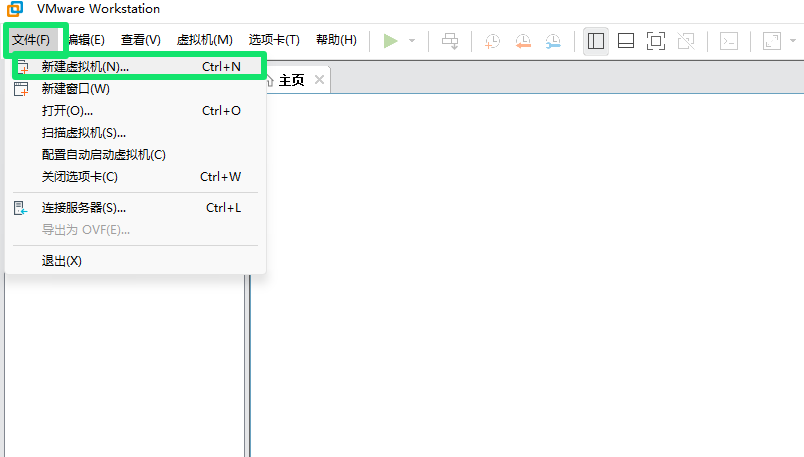
Task: Toggle the thumbnail bar view button
Action: click(626, 40)
